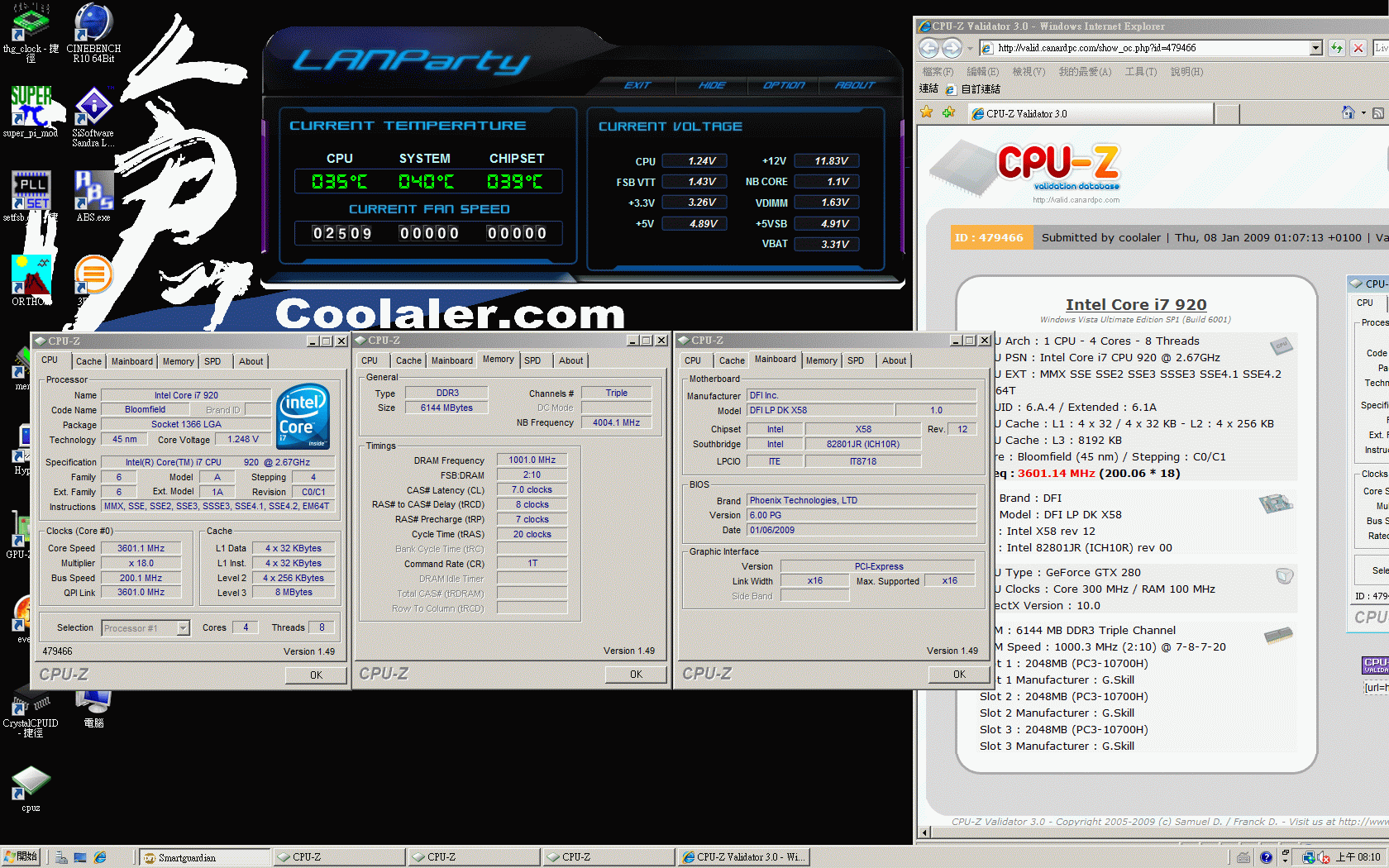Click OK in left CPU-Z window

[x=316, y=675]
